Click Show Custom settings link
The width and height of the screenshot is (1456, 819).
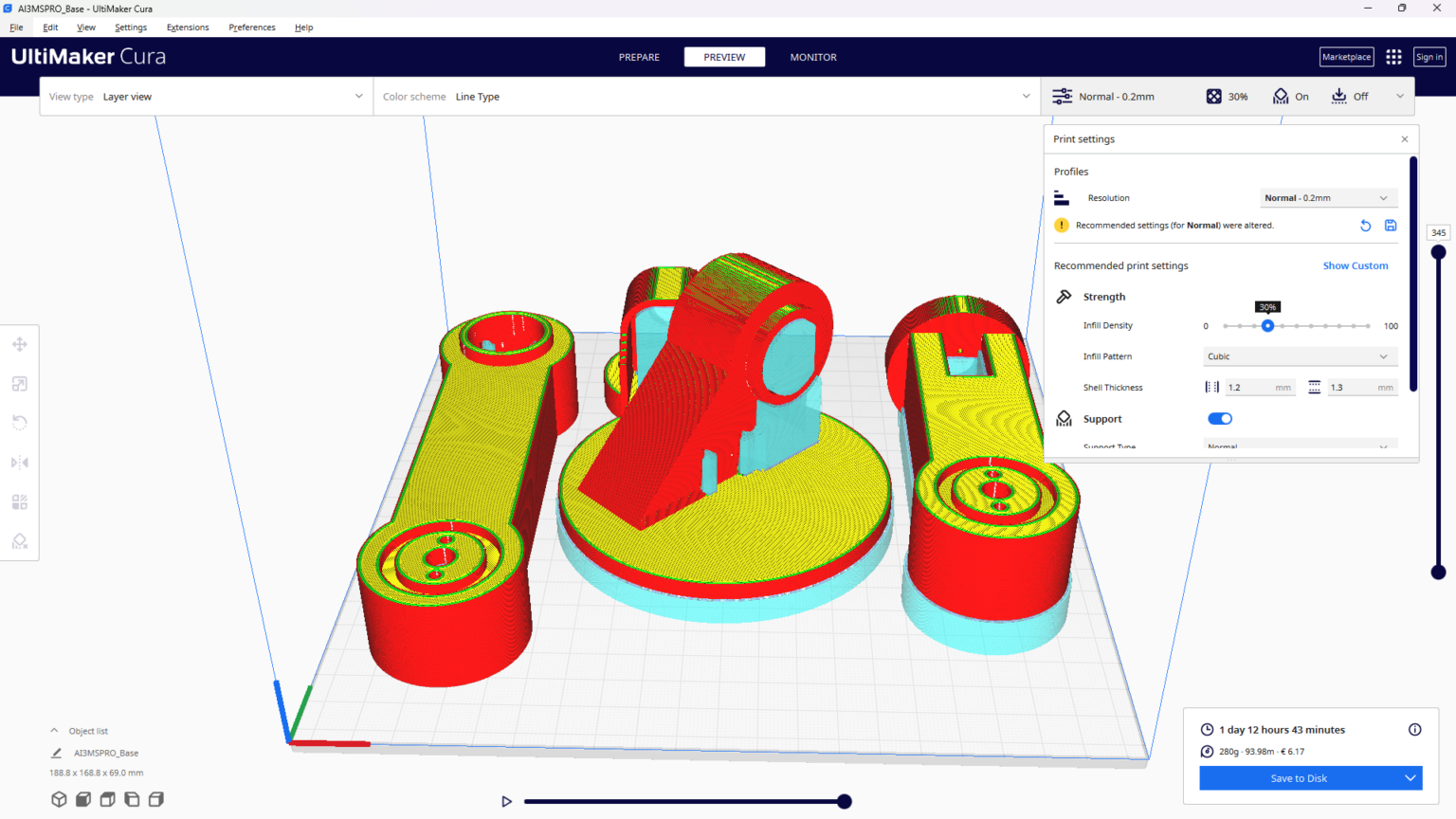pyautogui.click(x=1355, y=265)
